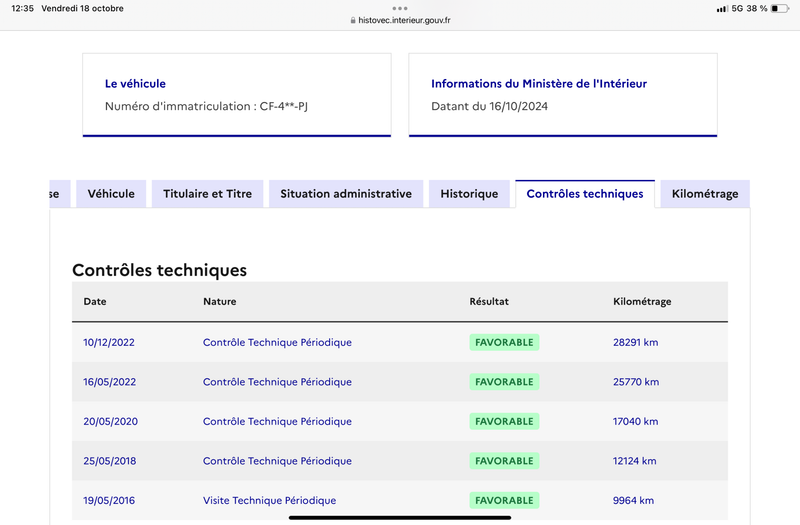Click the 17040 km mileage value
This screenshot has height=525, width=800.
(636, 421)
